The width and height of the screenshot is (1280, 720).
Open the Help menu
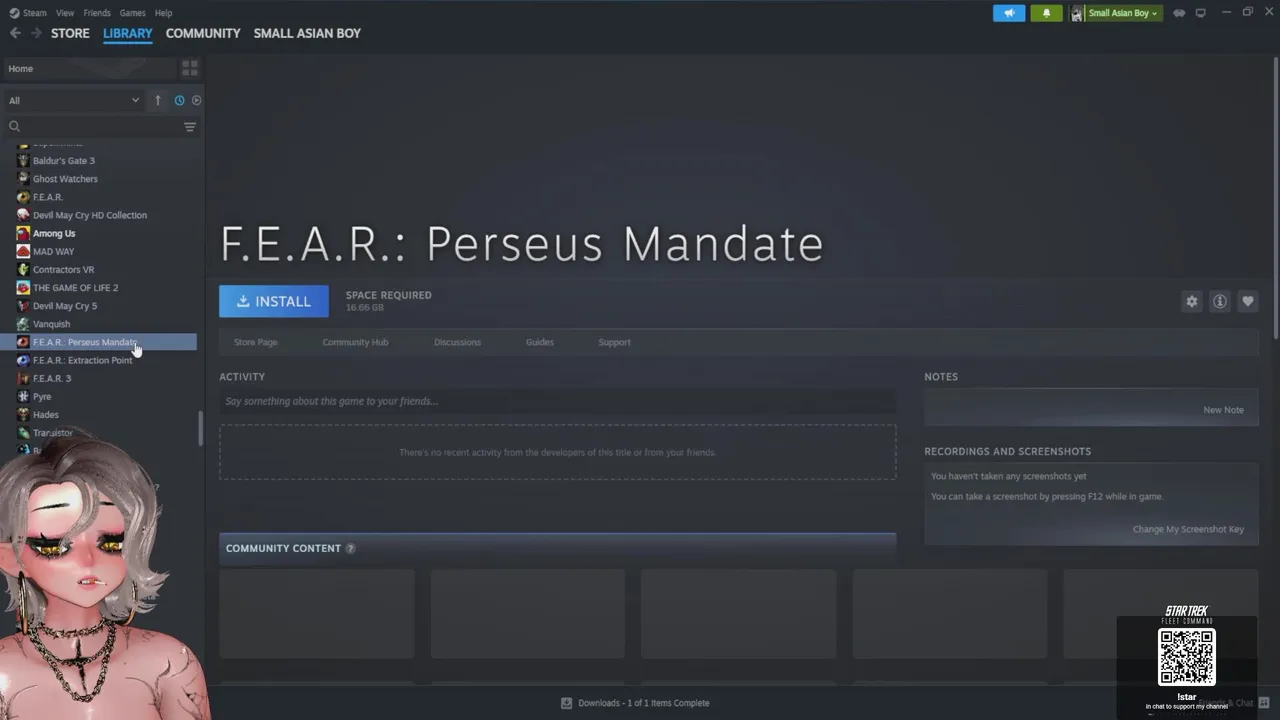[x=163, y=13]
